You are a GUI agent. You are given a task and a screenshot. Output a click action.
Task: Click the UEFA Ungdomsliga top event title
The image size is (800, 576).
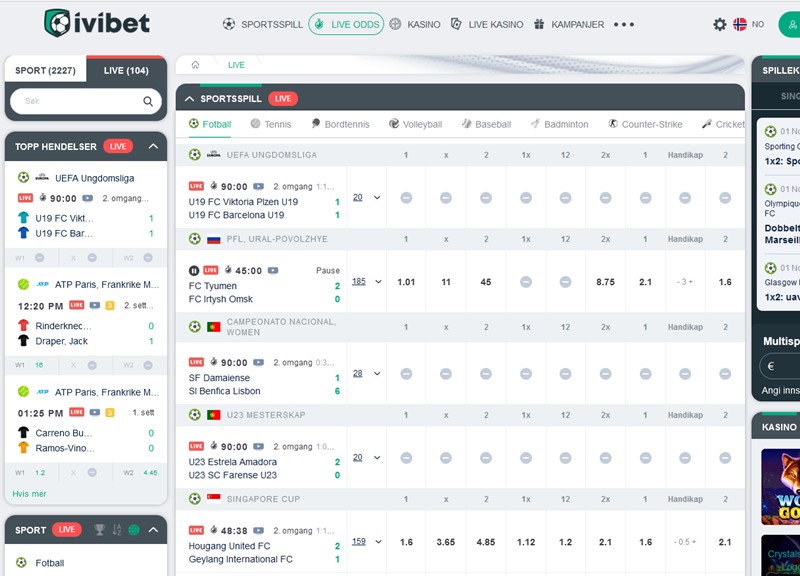[x=94, y=178]
